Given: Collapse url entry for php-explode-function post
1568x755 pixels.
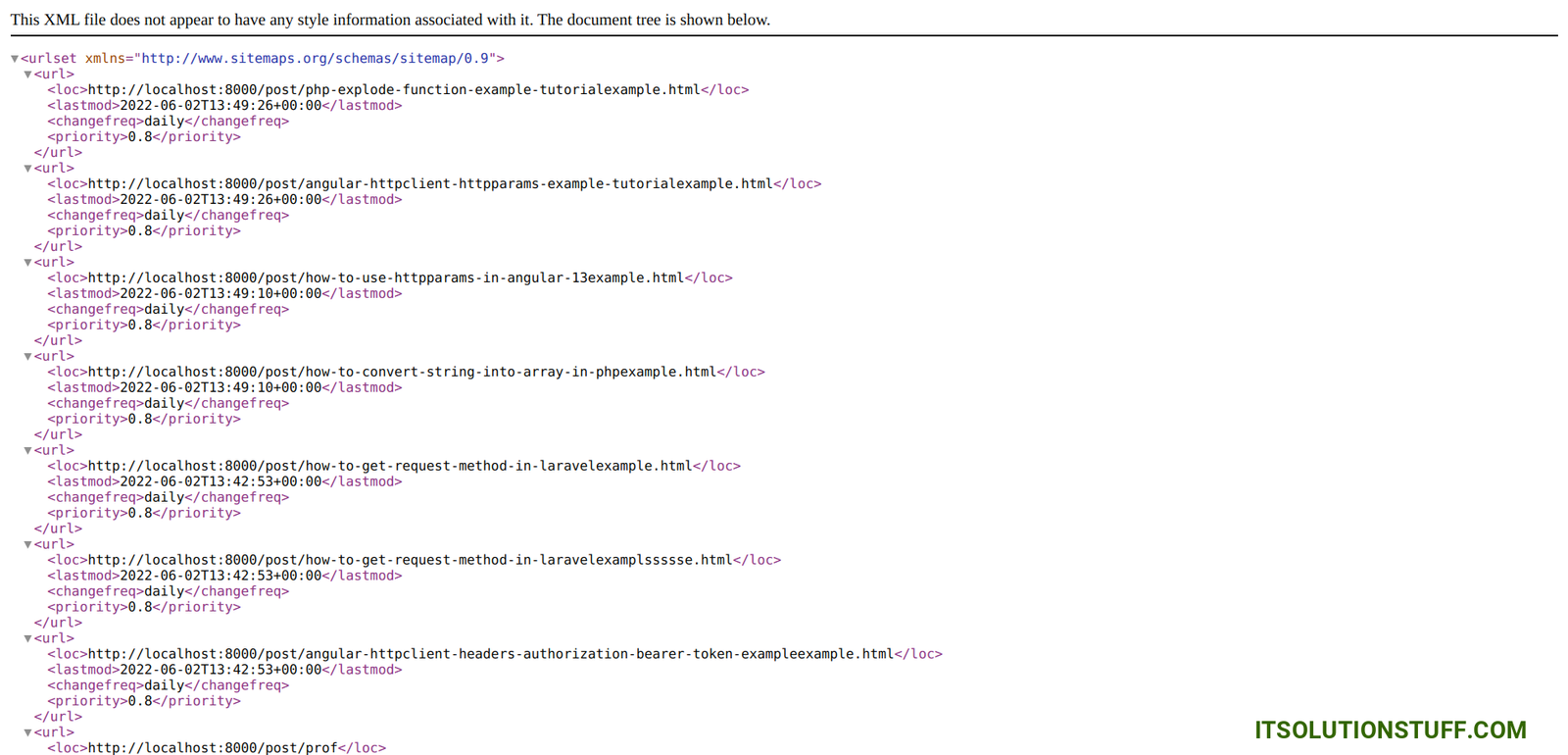Looking at the screenshot, I should 28,75.
